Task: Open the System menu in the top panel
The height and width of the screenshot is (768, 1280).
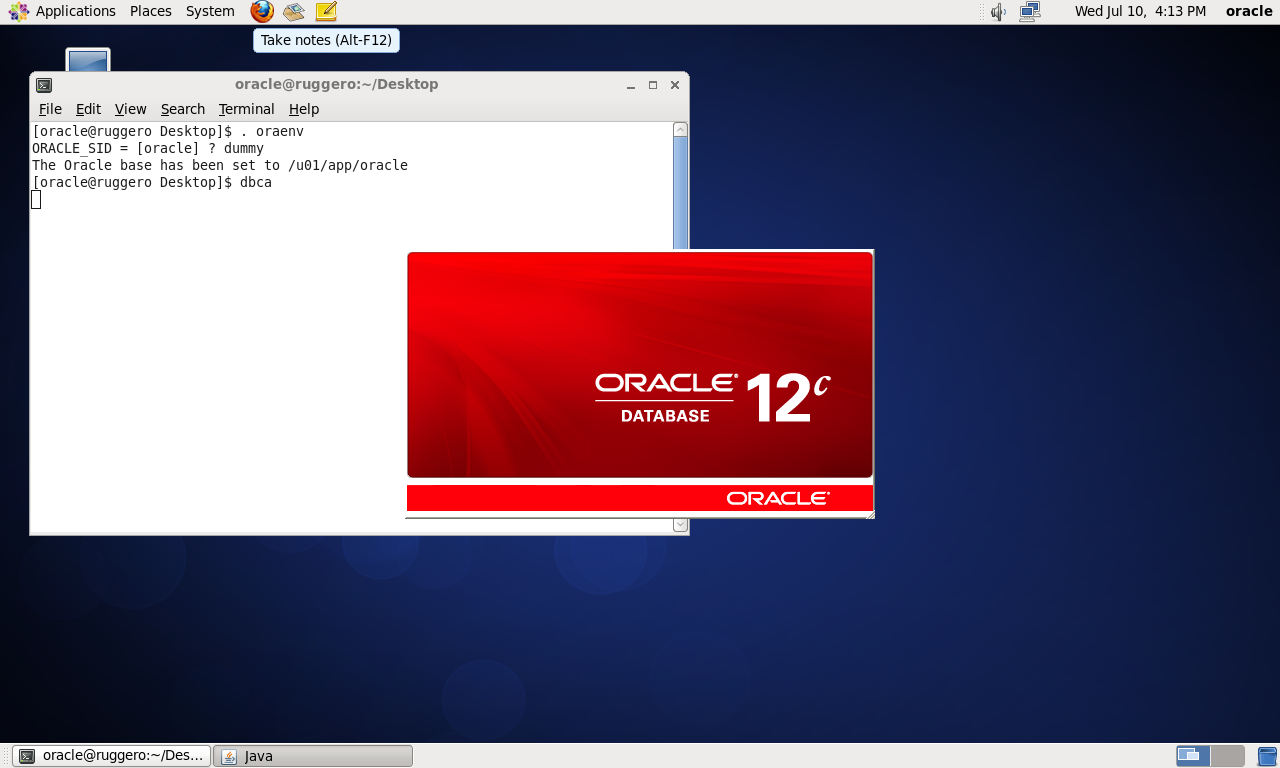Action: [x=210, y=11]
